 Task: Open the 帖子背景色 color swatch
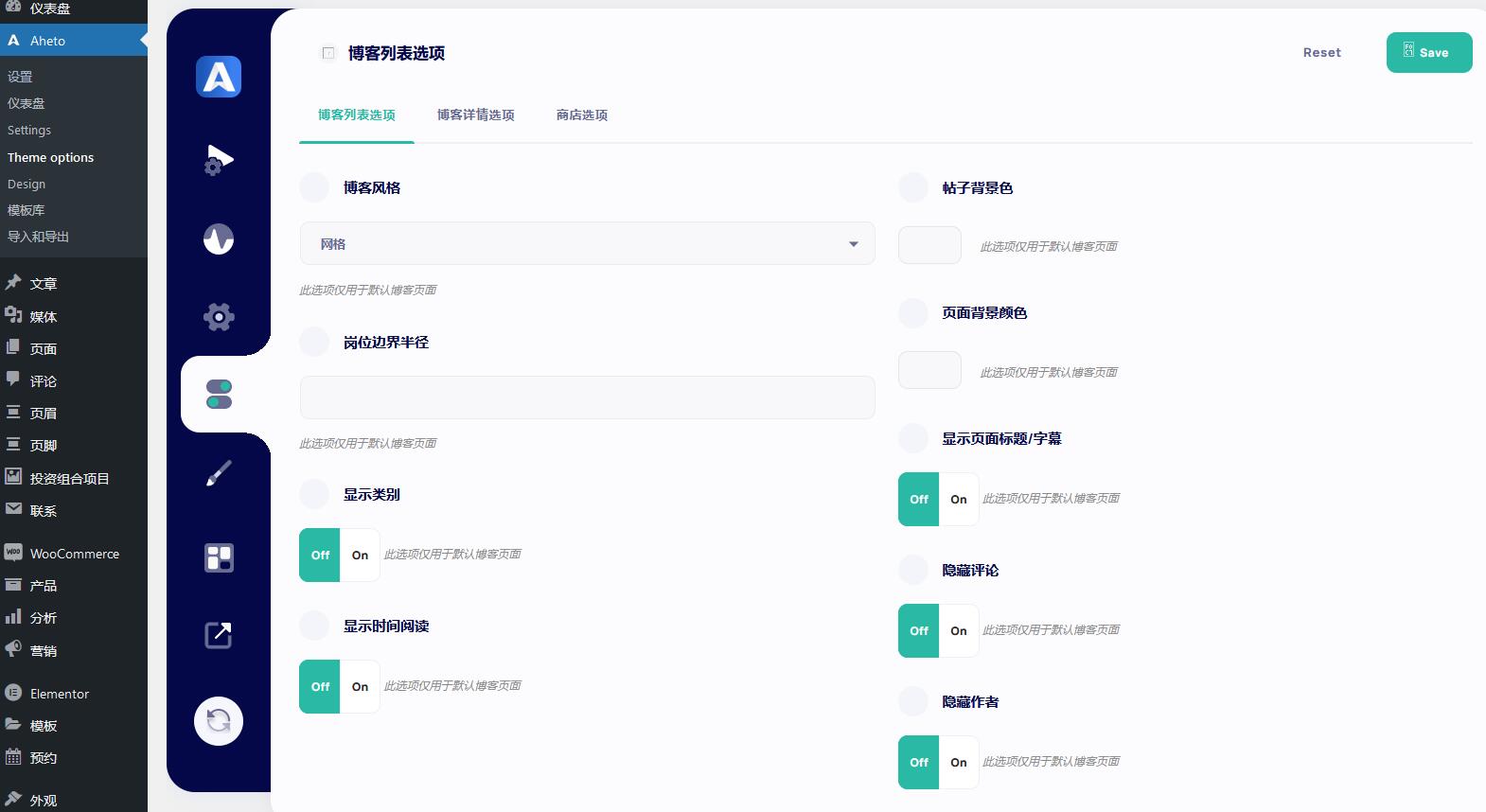point(929,245)
